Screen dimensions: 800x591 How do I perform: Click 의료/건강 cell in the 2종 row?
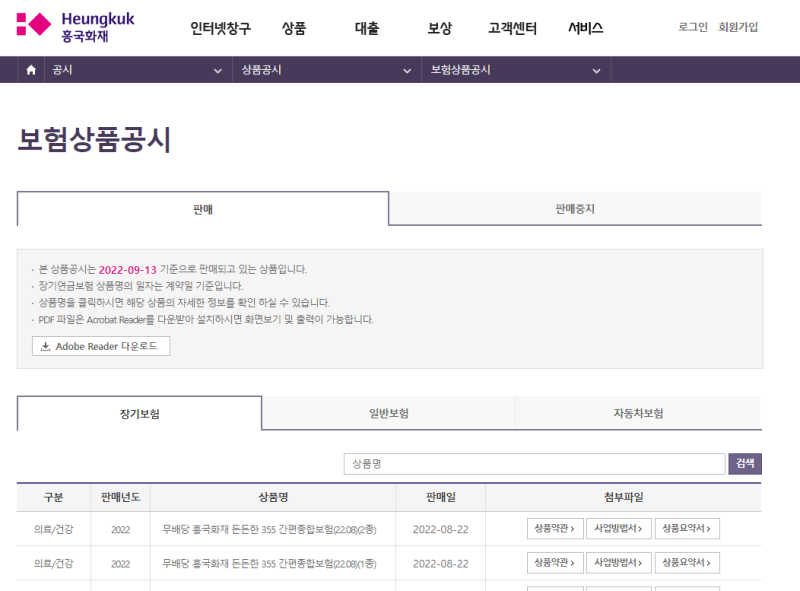(54, 529)
